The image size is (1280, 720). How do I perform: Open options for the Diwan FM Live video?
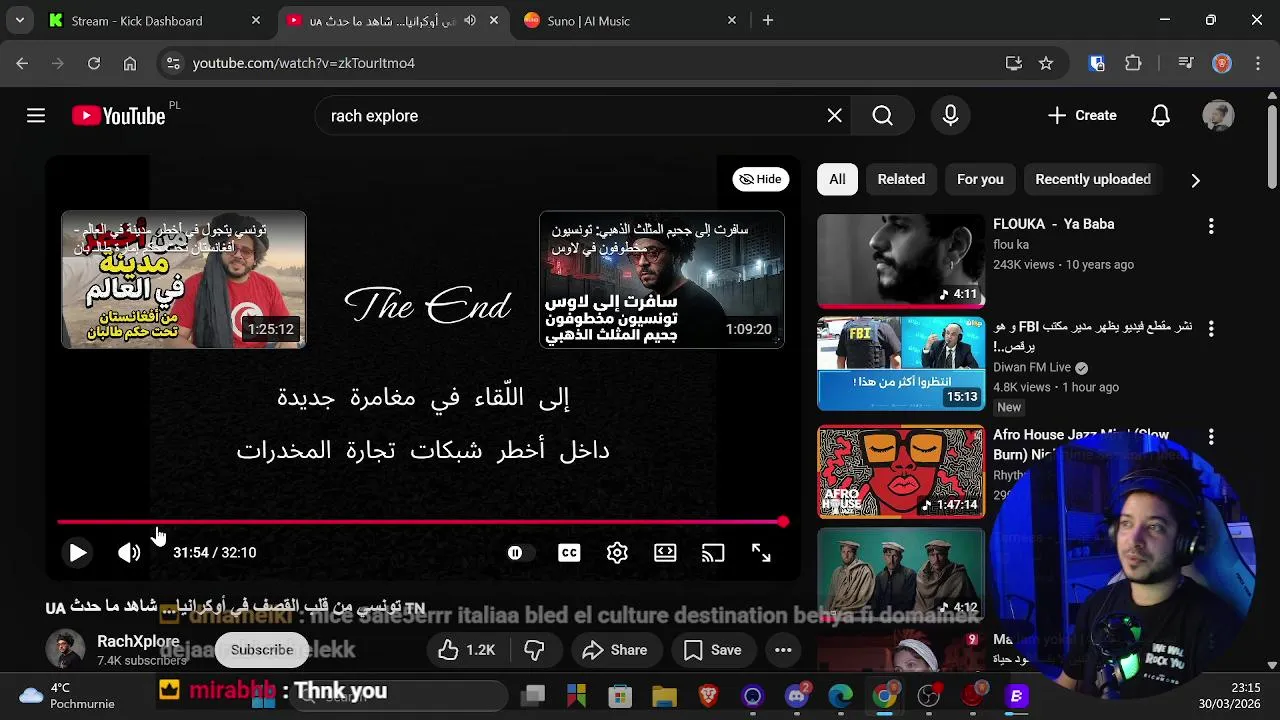(x=1211, y=328)
